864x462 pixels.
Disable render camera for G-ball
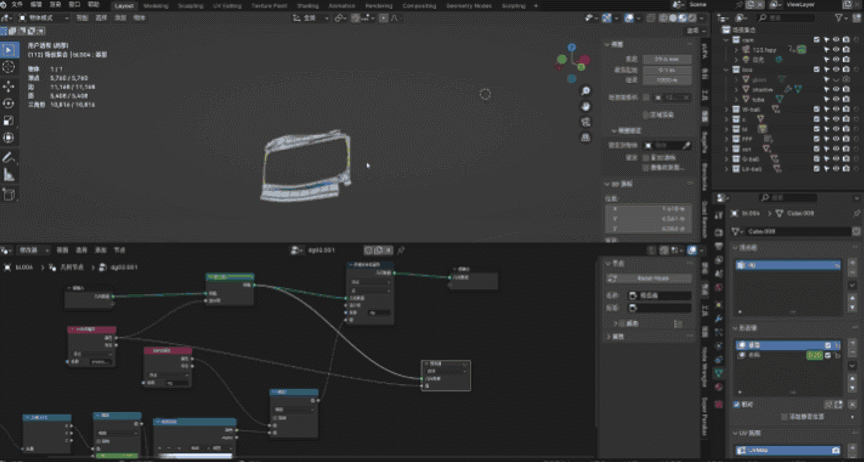pyautogui.click(x=846, y=159)
